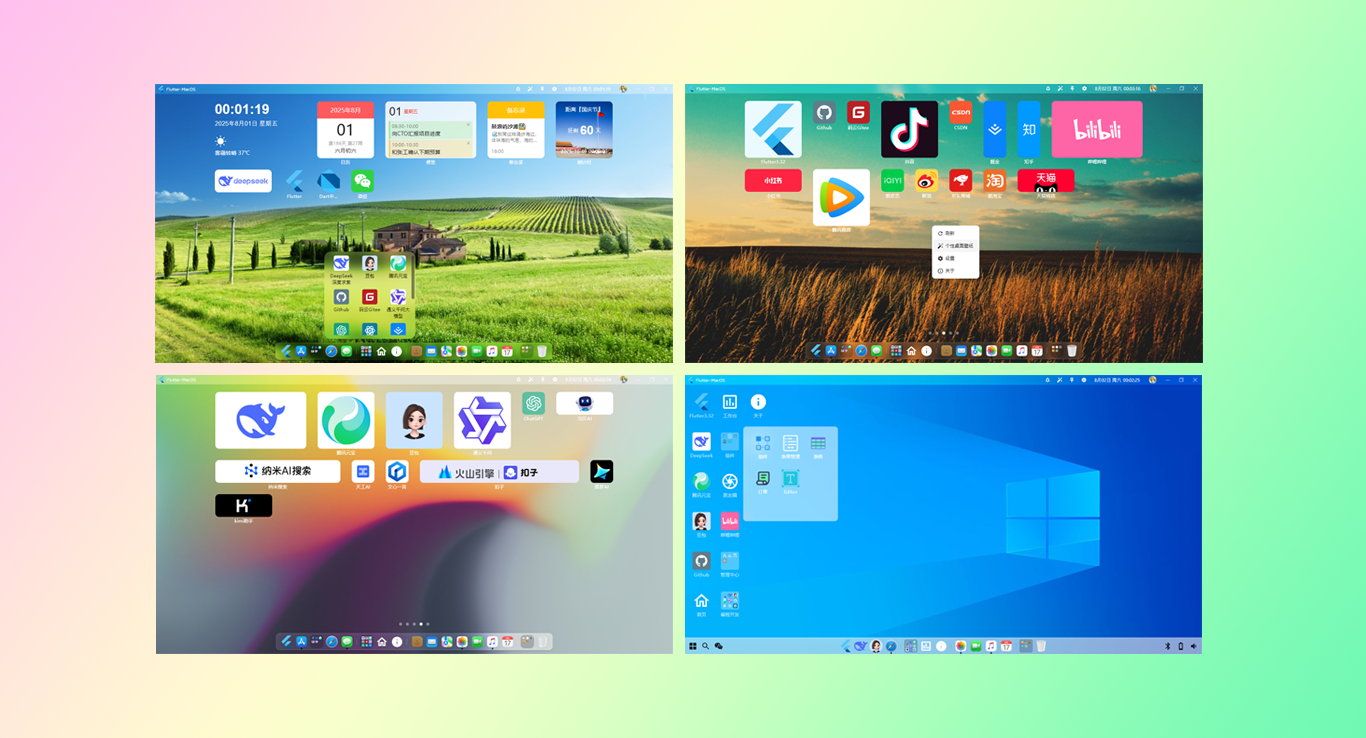Open the 小红书 (Xiaohongshu) app

tap(773, 180)
